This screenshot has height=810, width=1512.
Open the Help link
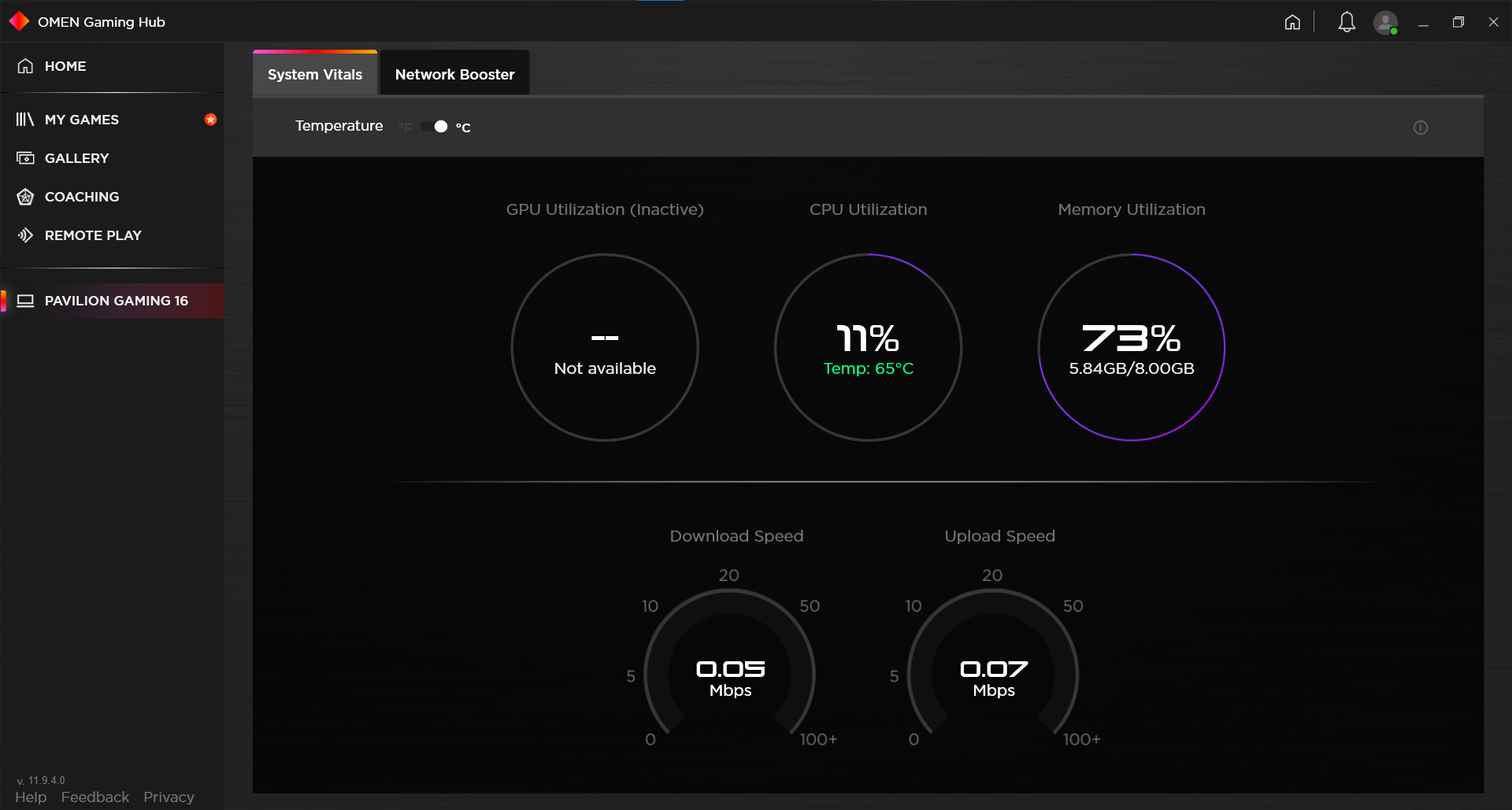tap(31, 797)
